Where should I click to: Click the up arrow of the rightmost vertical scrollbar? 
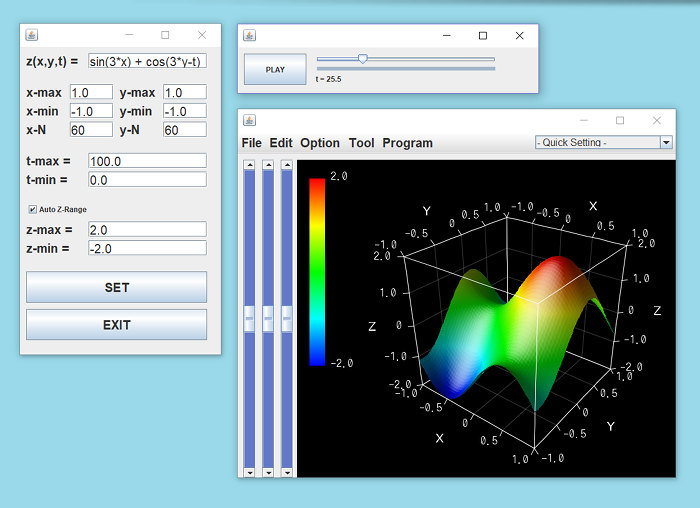tap(287, 164)
